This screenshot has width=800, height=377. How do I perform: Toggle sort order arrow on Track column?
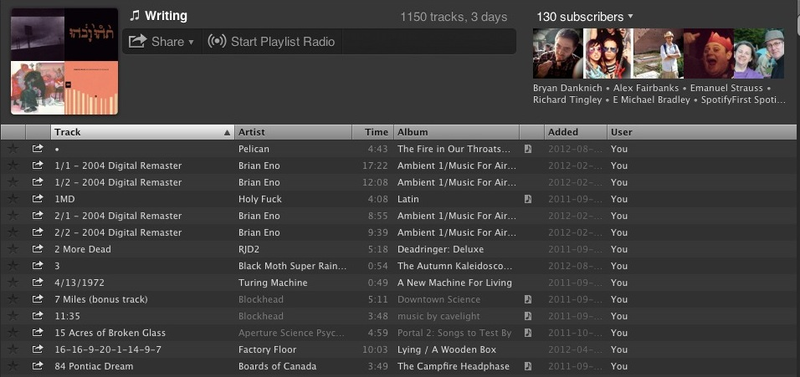[x=227, y=133]
